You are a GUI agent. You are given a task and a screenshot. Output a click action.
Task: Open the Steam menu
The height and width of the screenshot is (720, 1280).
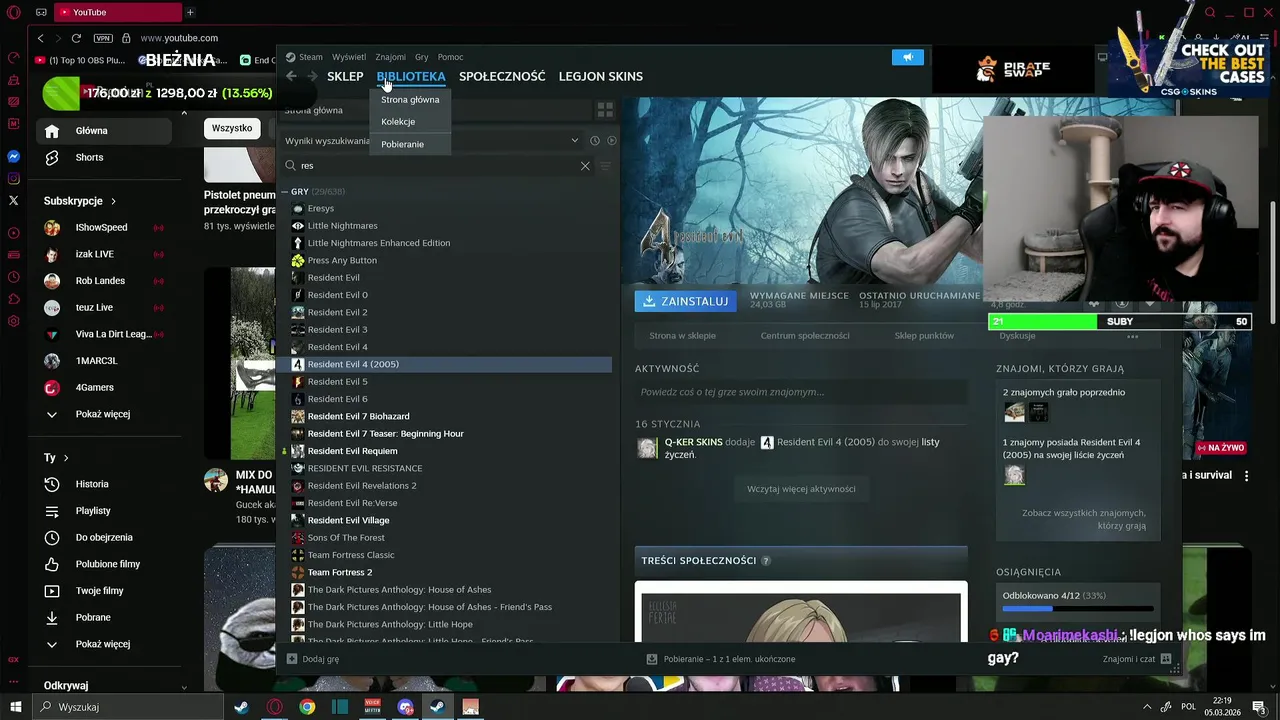point(304,57)
